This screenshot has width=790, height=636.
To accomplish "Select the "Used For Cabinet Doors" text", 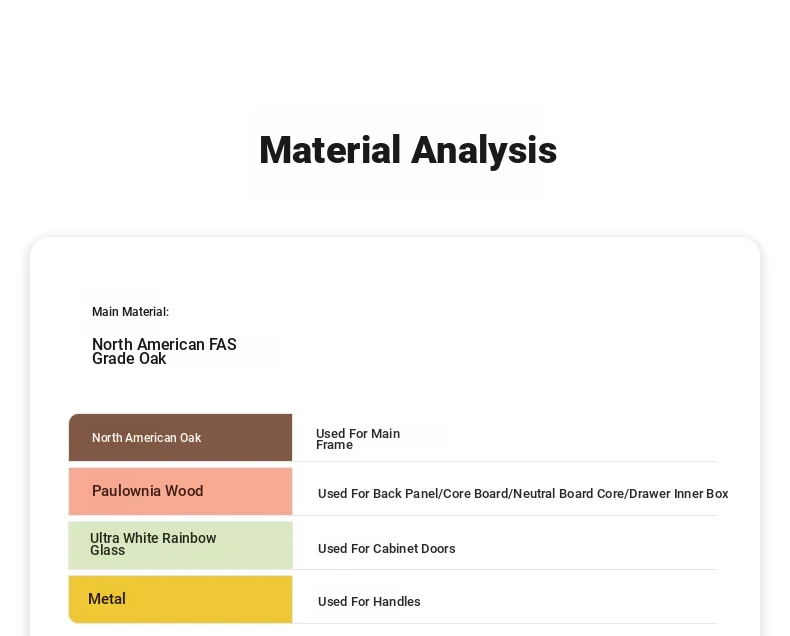I will click(386, 548).
